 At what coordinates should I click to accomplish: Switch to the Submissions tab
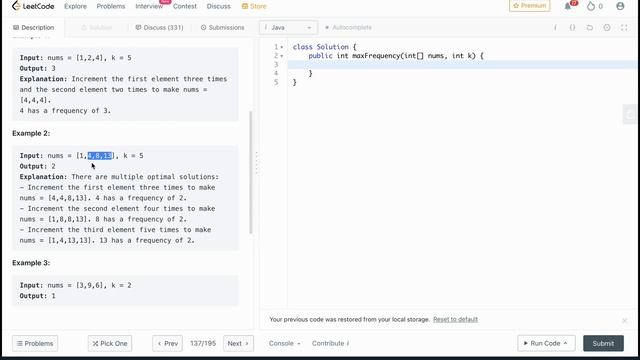point(222,27)
